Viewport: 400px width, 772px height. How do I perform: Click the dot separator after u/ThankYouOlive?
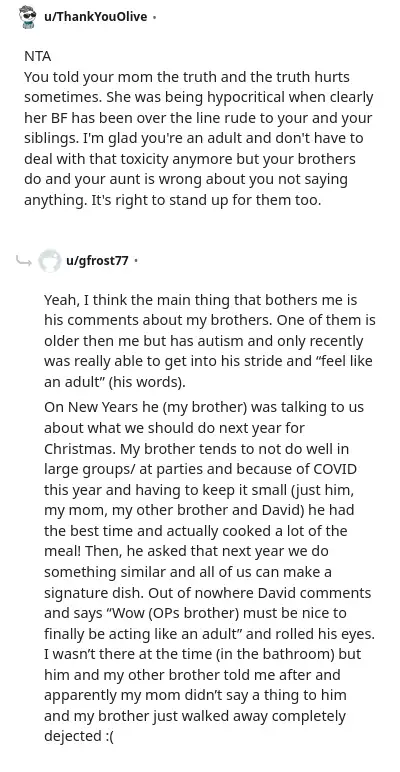155,17
